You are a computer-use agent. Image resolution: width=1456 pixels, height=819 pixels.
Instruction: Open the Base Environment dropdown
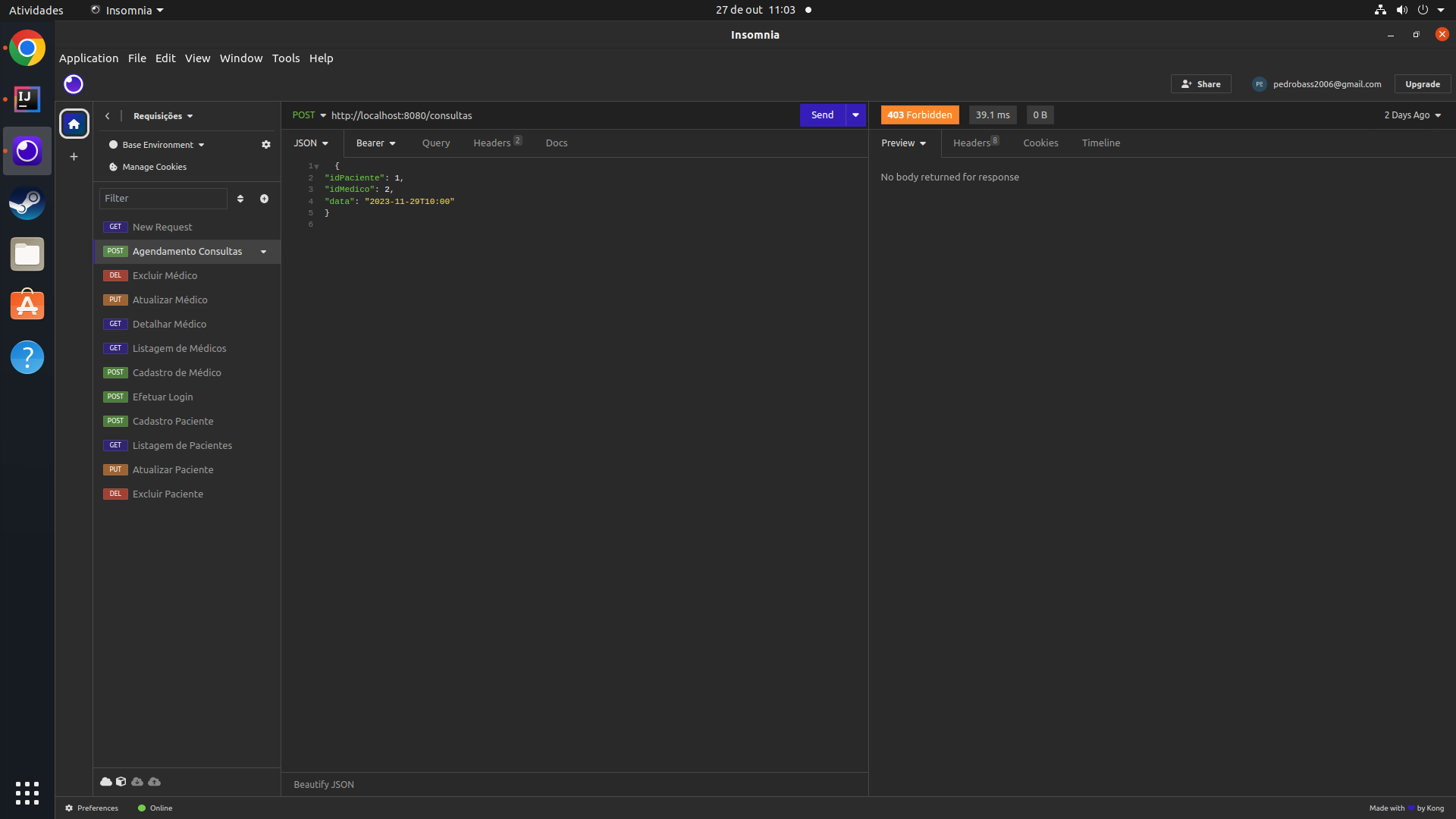pos(157,145)
